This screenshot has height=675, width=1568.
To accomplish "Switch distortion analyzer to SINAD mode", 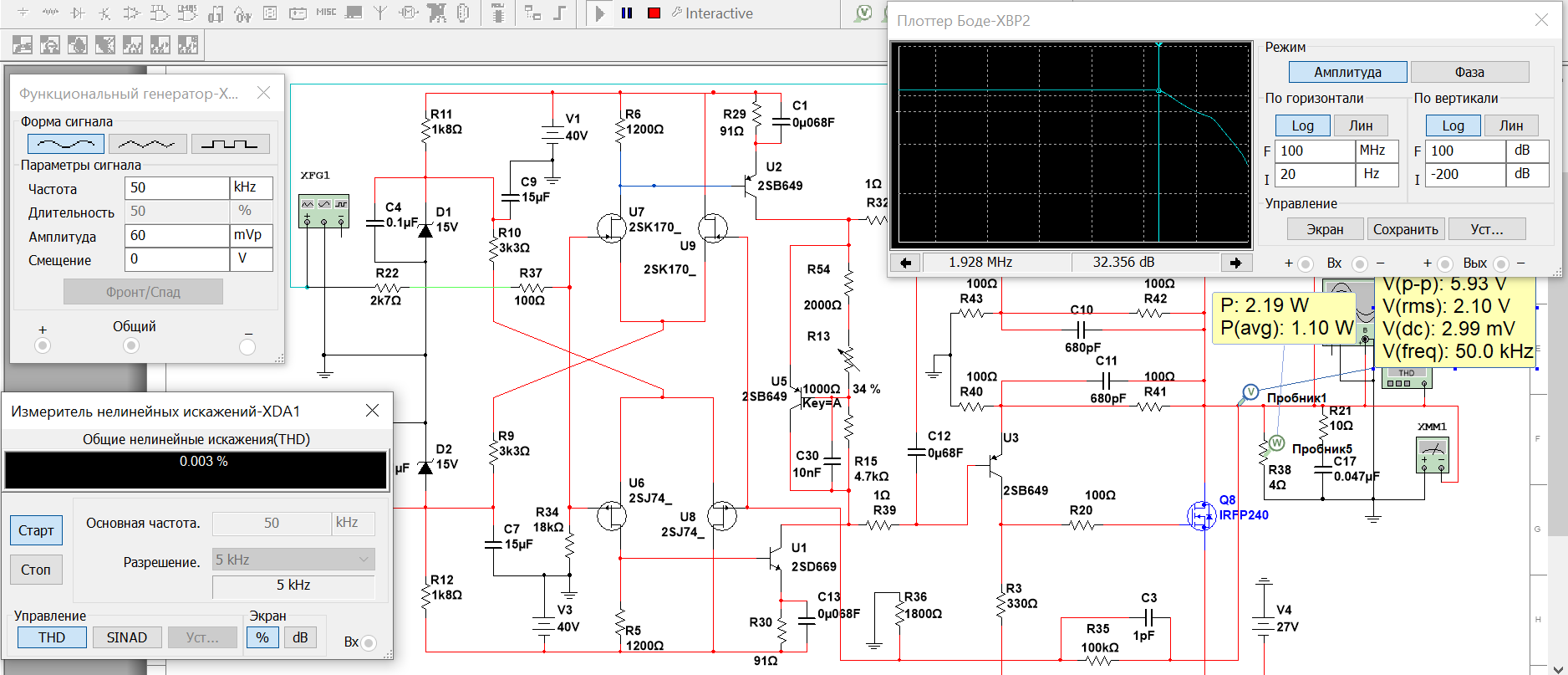I will coord(127,637).
